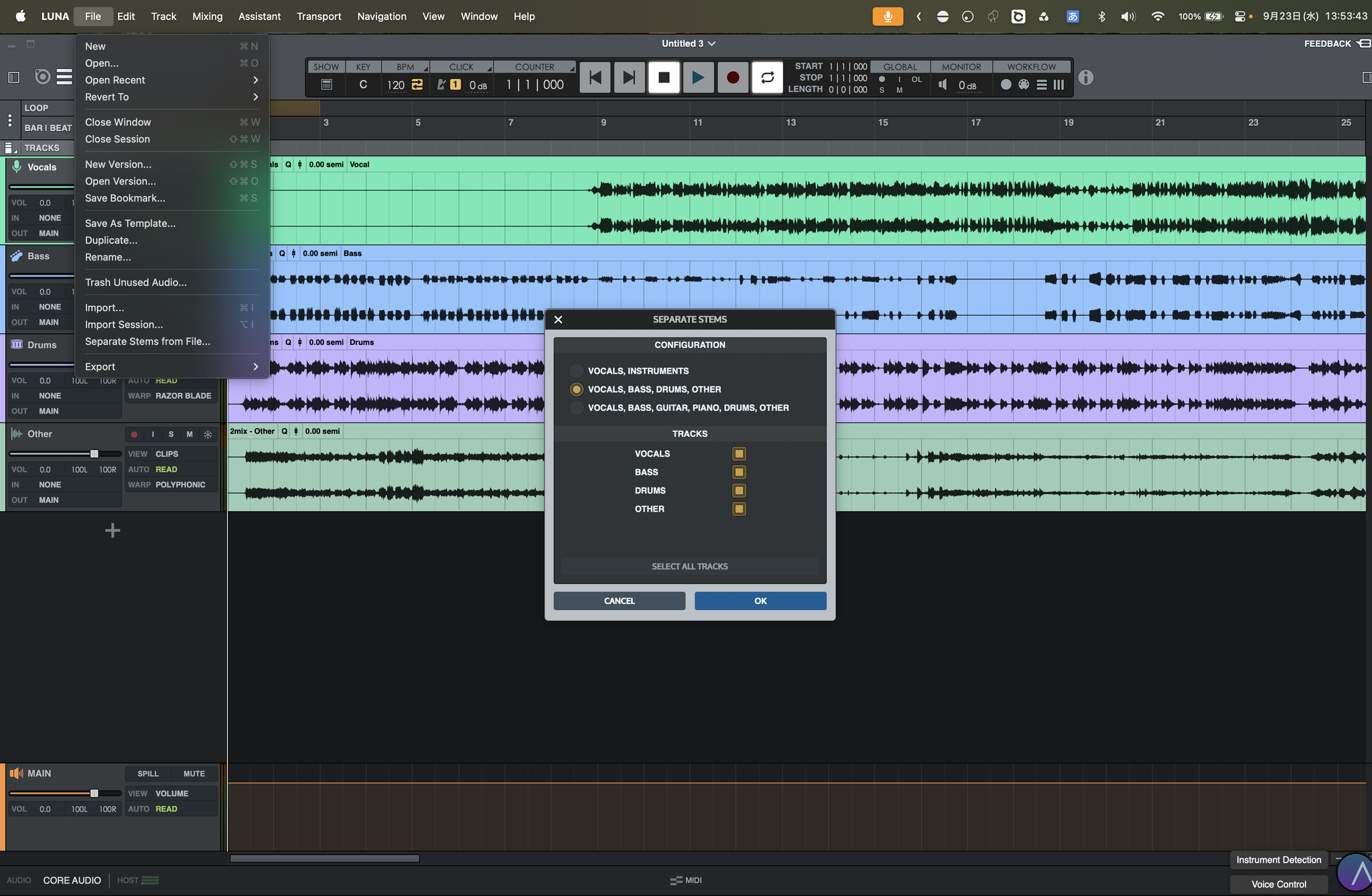
Task: Click the waveform icon of Other track
Action: [x=16, y=434]
